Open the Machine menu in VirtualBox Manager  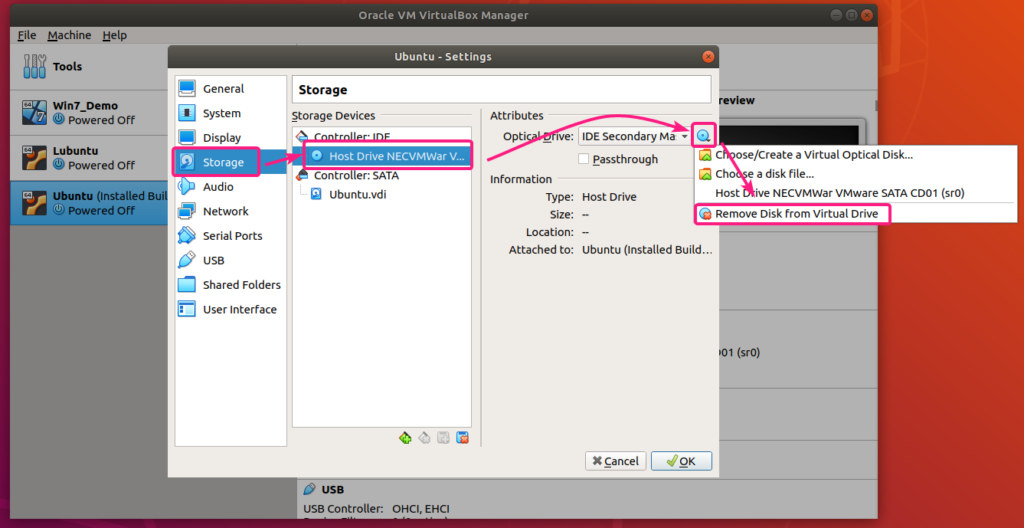[x=69, y=35]
